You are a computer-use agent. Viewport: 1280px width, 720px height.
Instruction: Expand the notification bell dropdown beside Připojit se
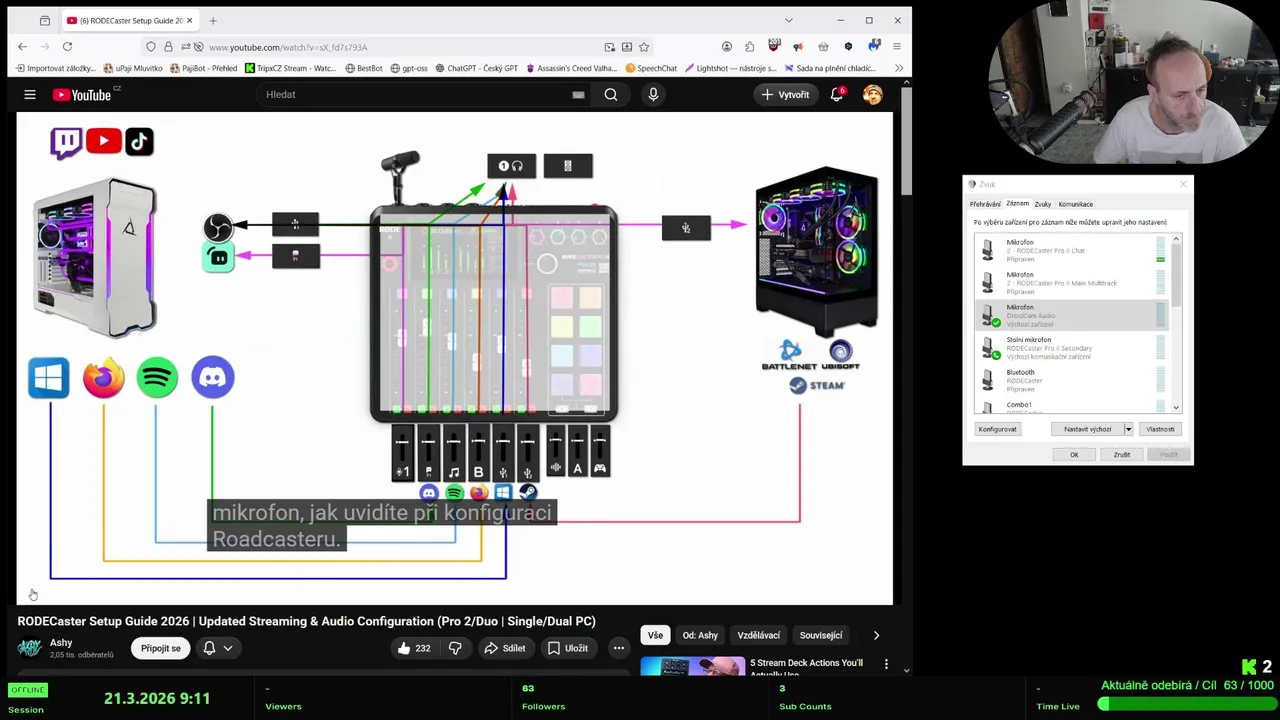(227, 648)
